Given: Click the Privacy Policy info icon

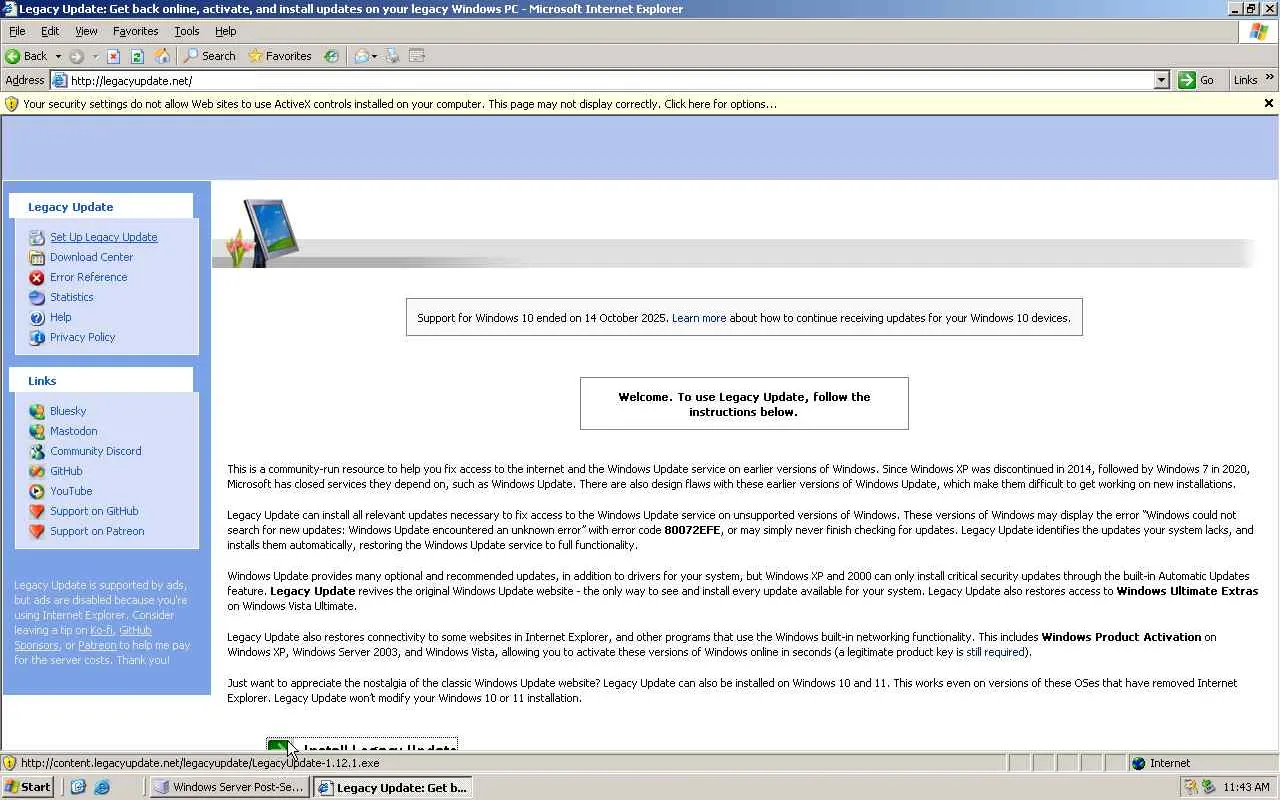Looking at the screenshot, I should [x=37, y=338].
